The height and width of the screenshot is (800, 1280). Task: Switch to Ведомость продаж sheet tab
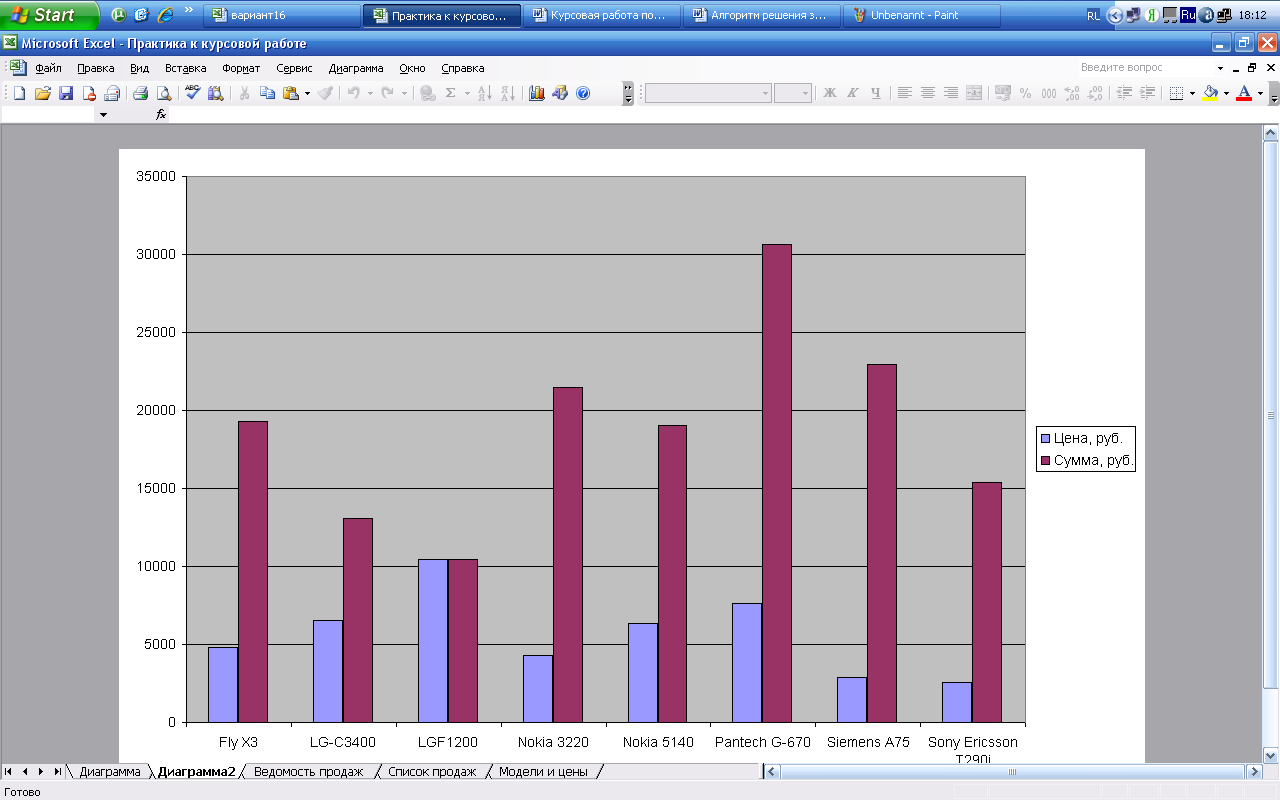(308, 772)
